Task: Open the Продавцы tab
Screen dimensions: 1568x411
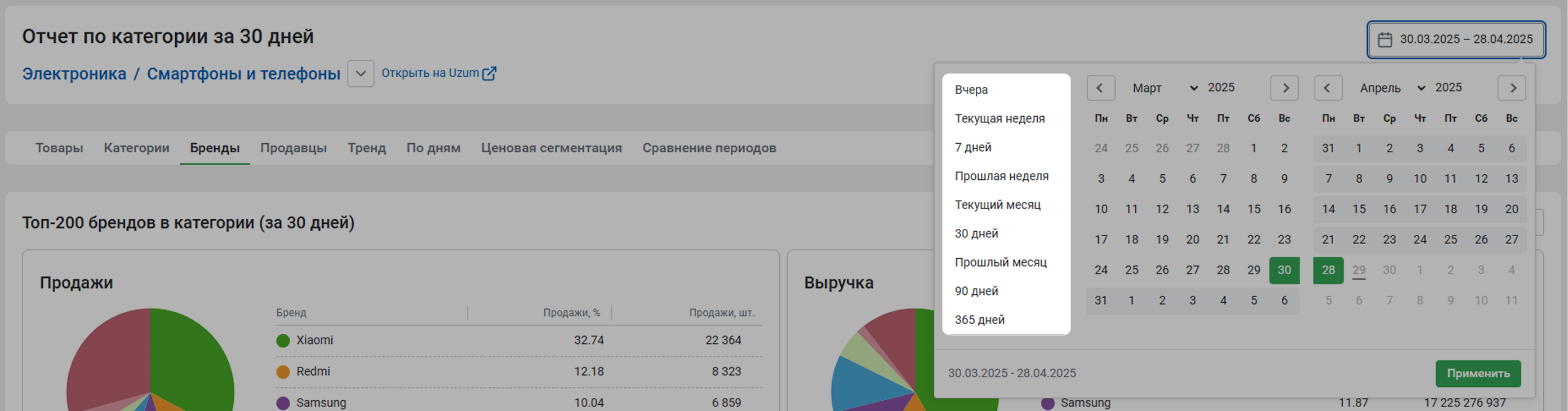Action: [x=294, y=148]
